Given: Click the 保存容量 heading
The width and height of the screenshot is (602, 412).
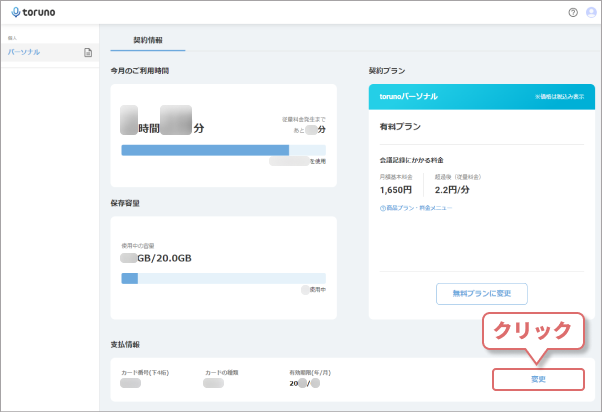Looking at the screenshot, I should tap(125, 203).
